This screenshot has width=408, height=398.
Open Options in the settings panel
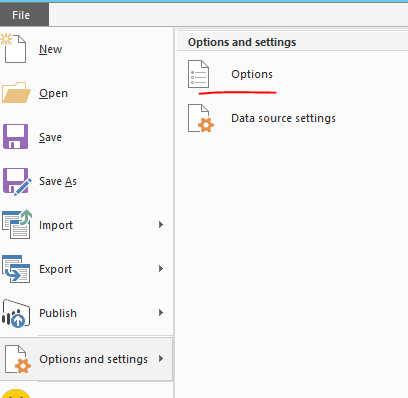[x=252, y=74]
